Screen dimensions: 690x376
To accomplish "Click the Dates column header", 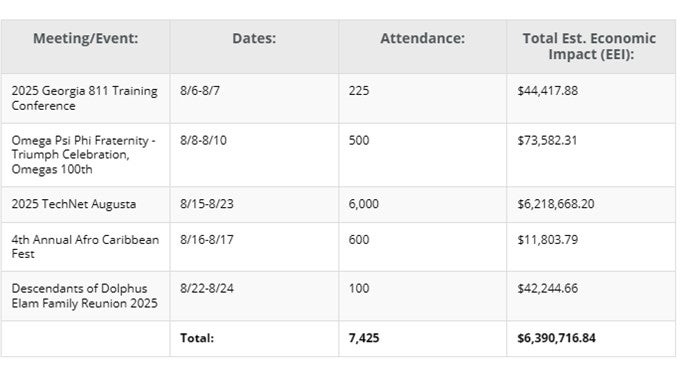I will coord(254,38).
